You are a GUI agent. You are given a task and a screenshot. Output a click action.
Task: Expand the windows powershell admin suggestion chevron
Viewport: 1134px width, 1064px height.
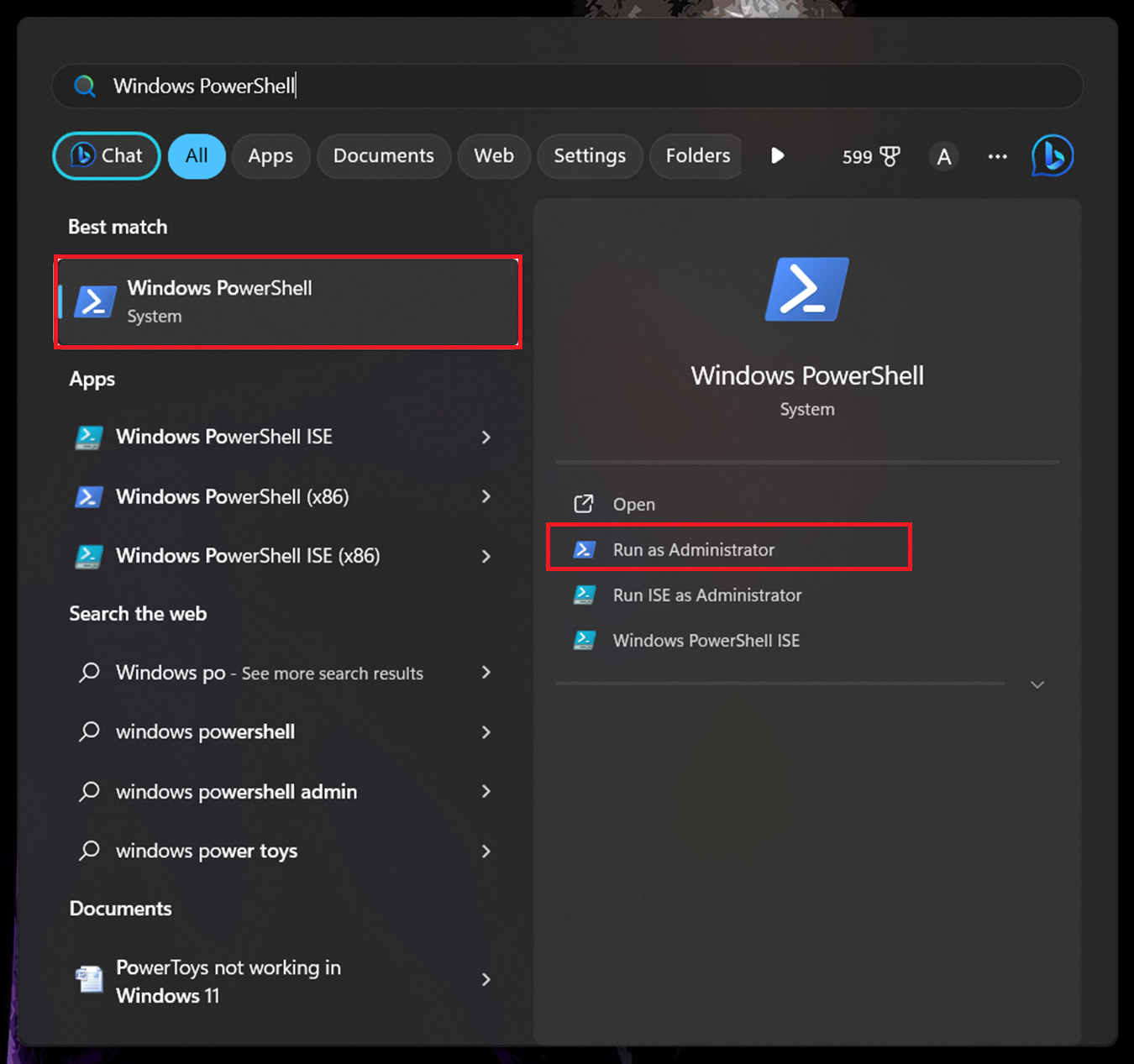point(486,791)
